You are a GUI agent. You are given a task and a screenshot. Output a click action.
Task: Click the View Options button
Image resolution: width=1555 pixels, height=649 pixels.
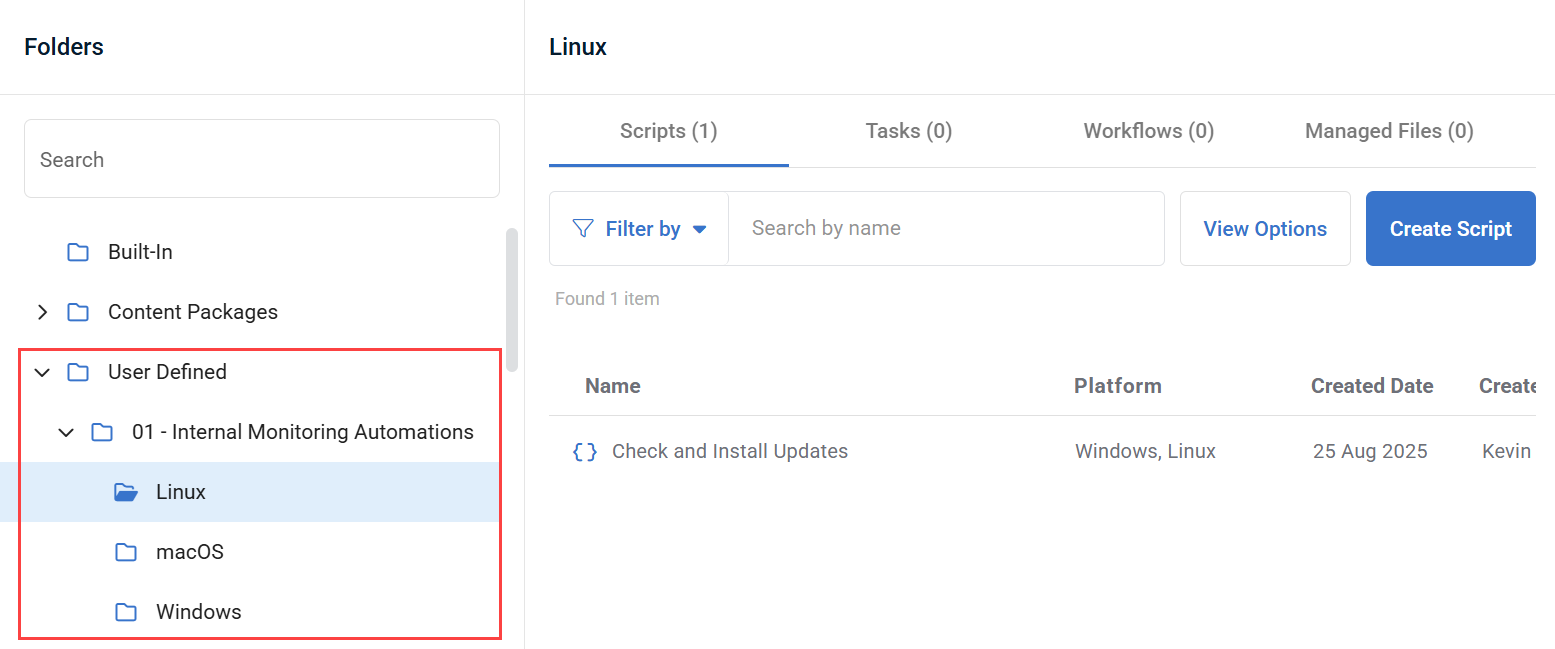coord(1265,229)
